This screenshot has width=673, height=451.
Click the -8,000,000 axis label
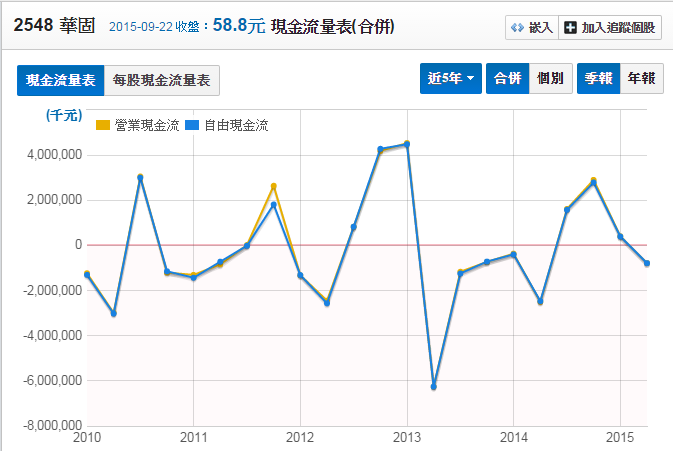coord(52,426)
